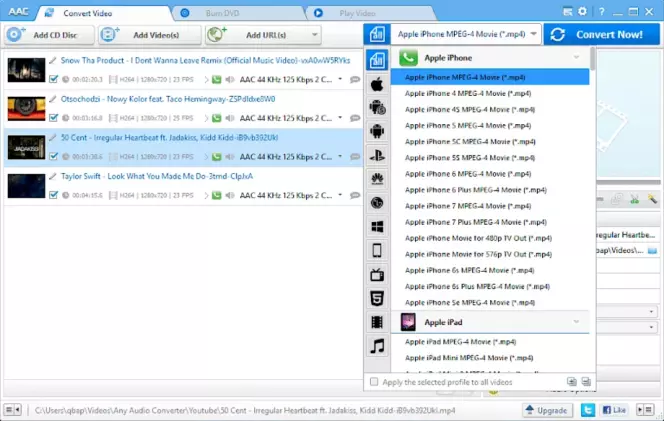Image resolution: width=664 pixels, height=421 pixels.
Task: Select the TV output category icon
Action: click(377, 274)
